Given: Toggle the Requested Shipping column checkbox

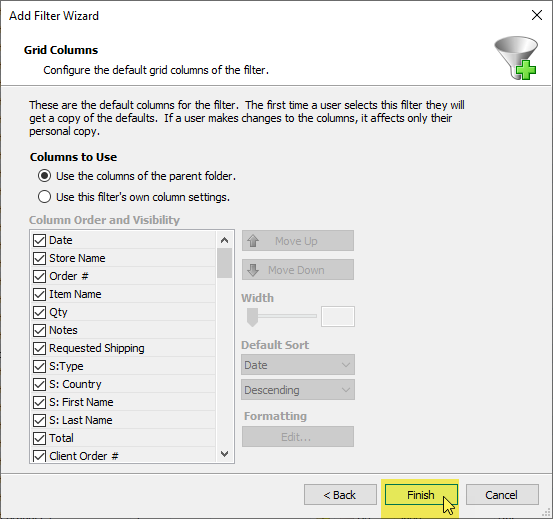Looking at the screenshot, I should point(39,348).
